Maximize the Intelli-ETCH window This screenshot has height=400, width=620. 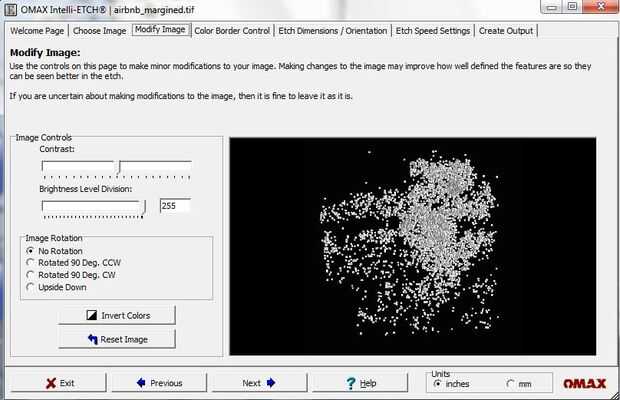pyautogui.click(x=572, y=7)
